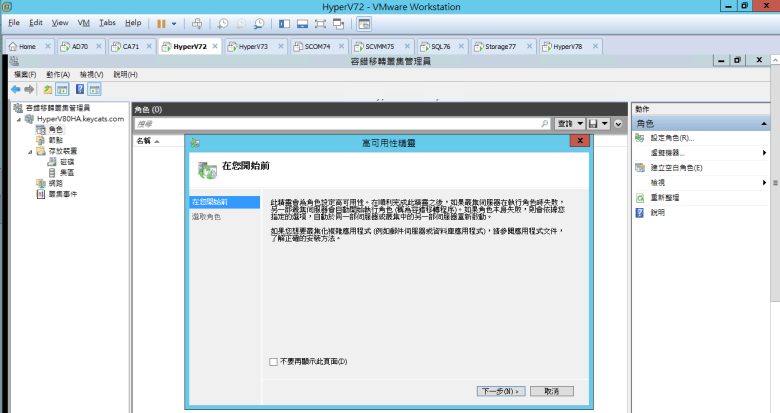Collapse the HyperV80HA.keycats.com tree node
Viewport: 780px width, 413px height.
19,118
